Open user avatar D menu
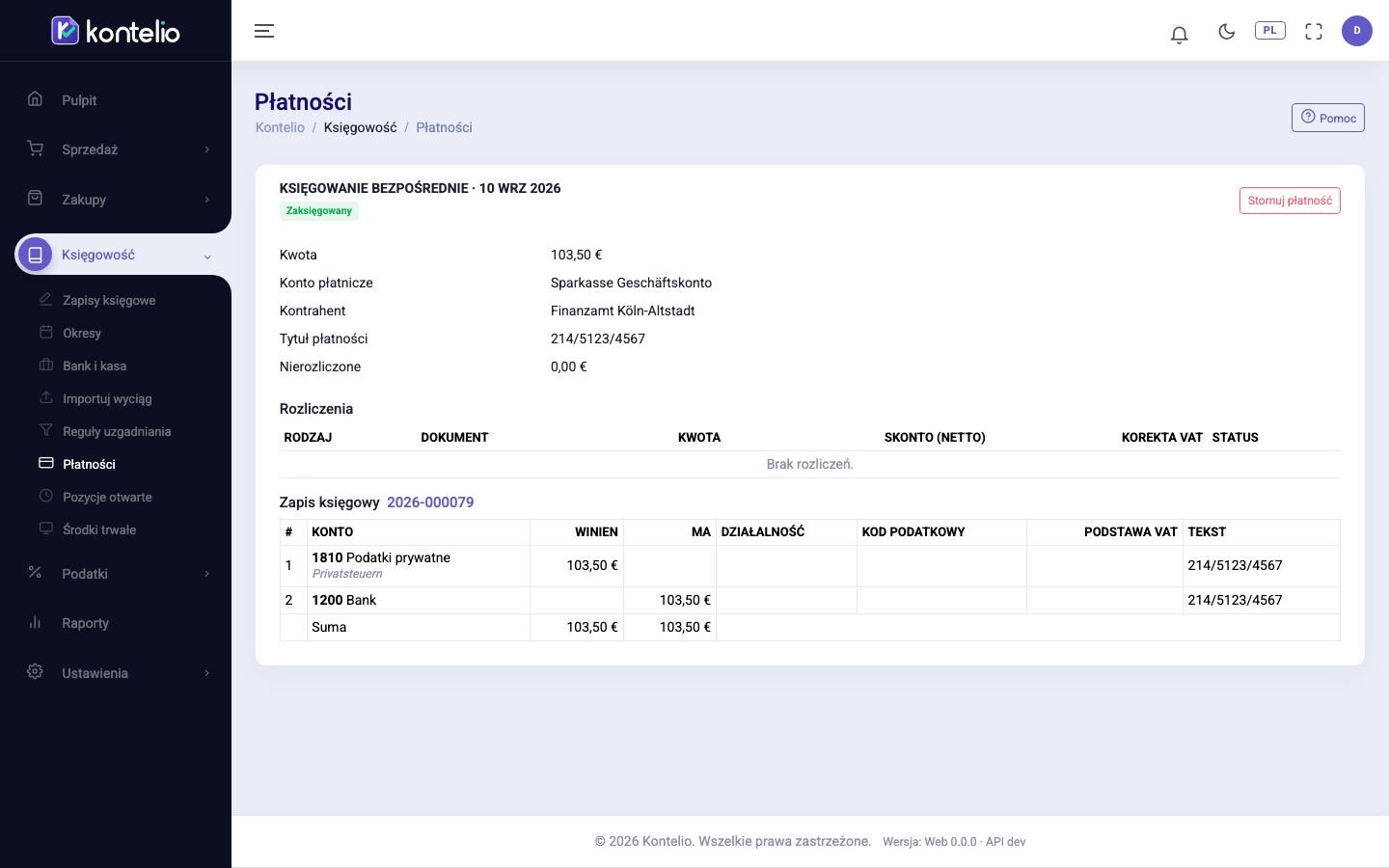 pyautogui.click(x=1356, y=31)
